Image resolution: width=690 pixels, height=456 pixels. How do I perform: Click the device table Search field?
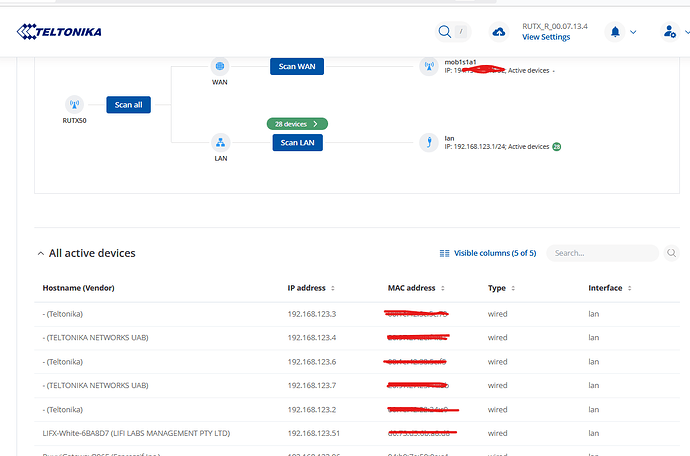[x=602, y=253]
